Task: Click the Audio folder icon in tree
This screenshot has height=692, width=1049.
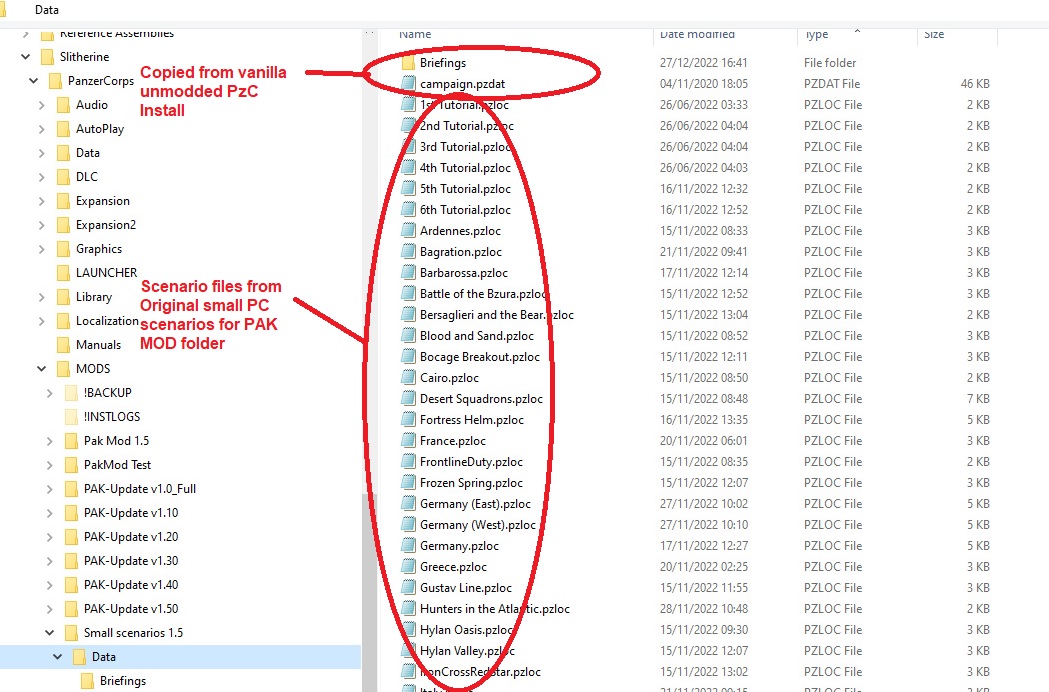Action: coord(63,105)
